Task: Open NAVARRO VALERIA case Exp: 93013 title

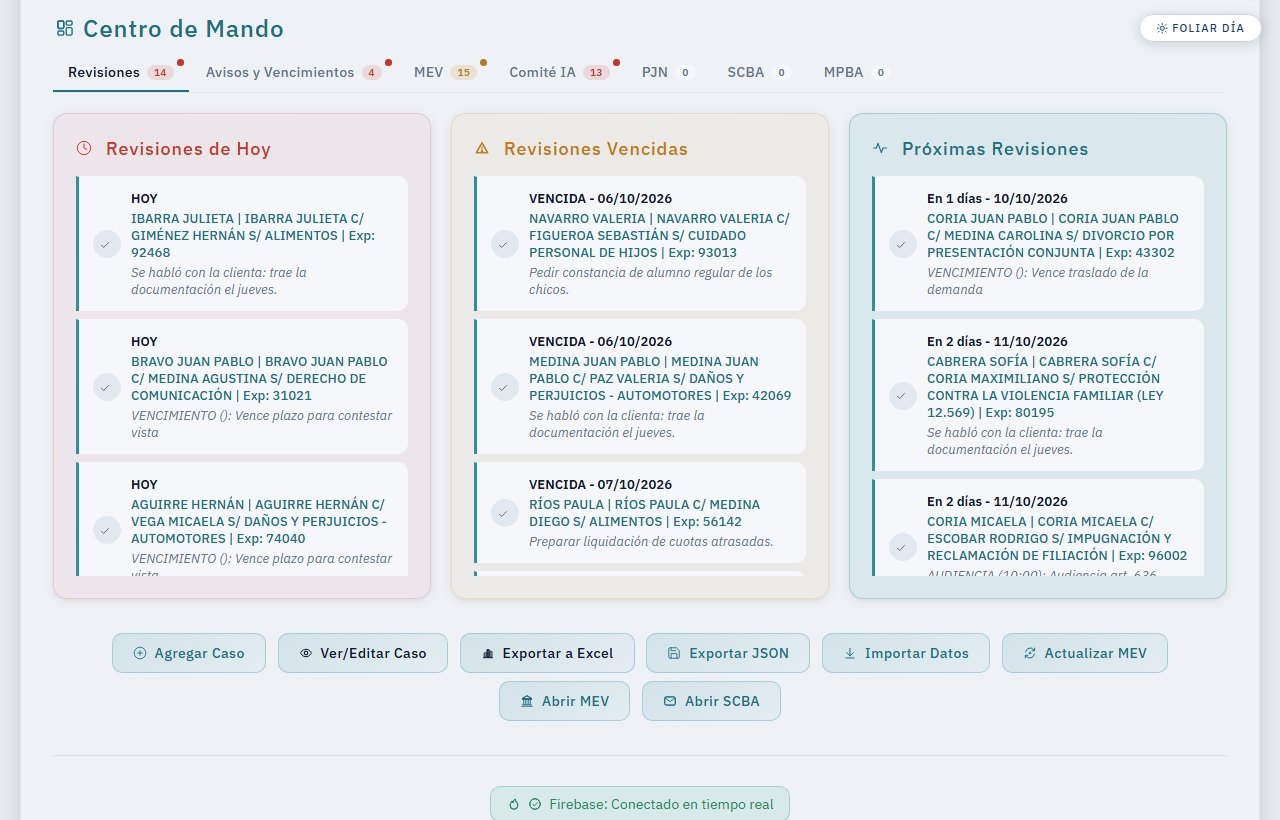Action: click(660, 235)
